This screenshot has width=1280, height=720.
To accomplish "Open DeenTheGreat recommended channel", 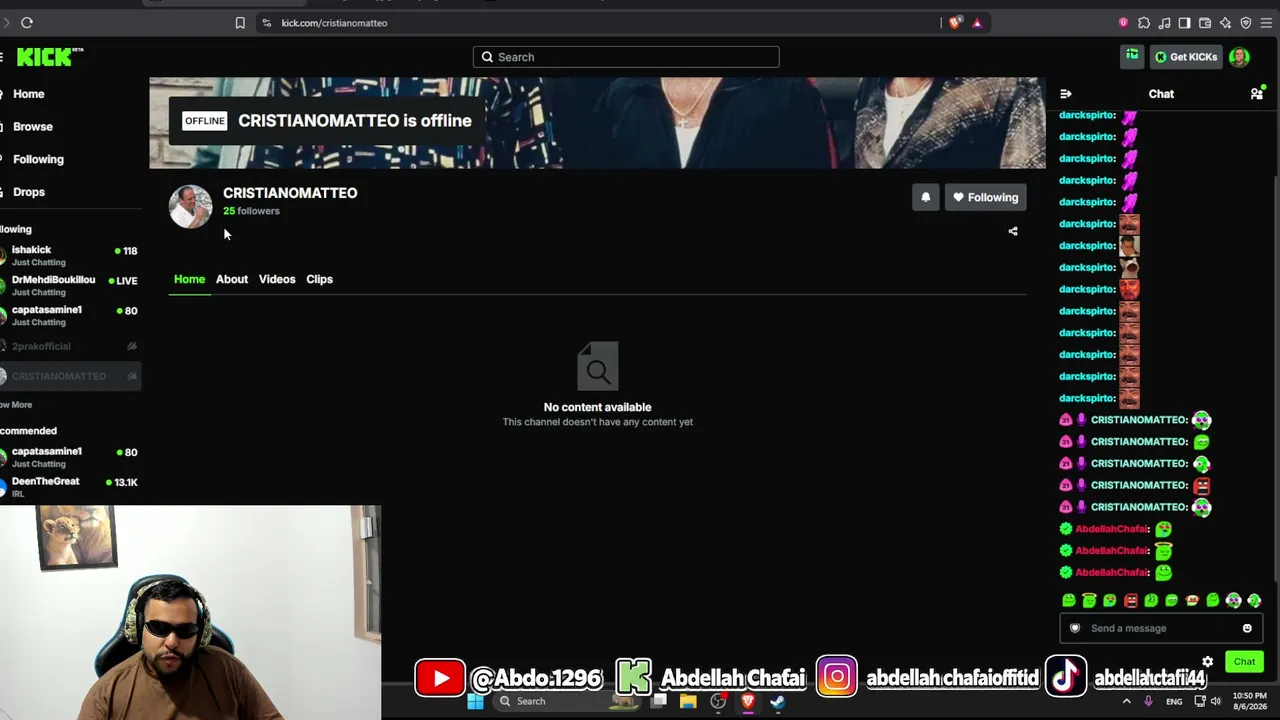I will (x=70, y=487).
